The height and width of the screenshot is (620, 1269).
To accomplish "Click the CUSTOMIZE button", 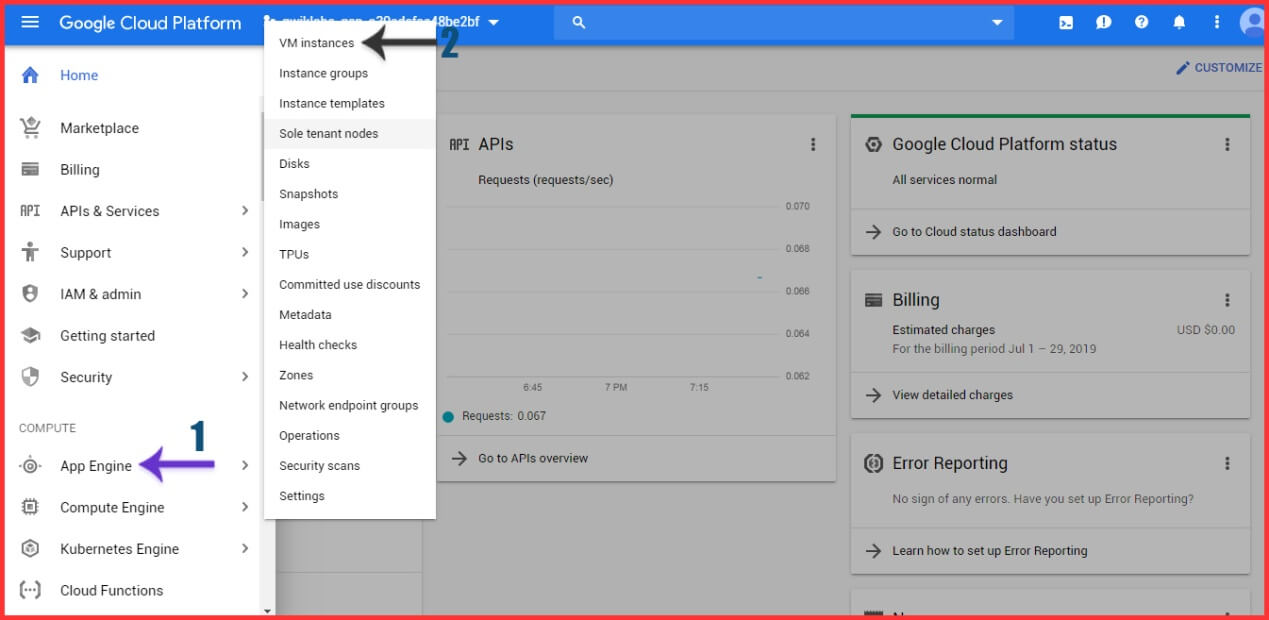I will [1219, 68].
